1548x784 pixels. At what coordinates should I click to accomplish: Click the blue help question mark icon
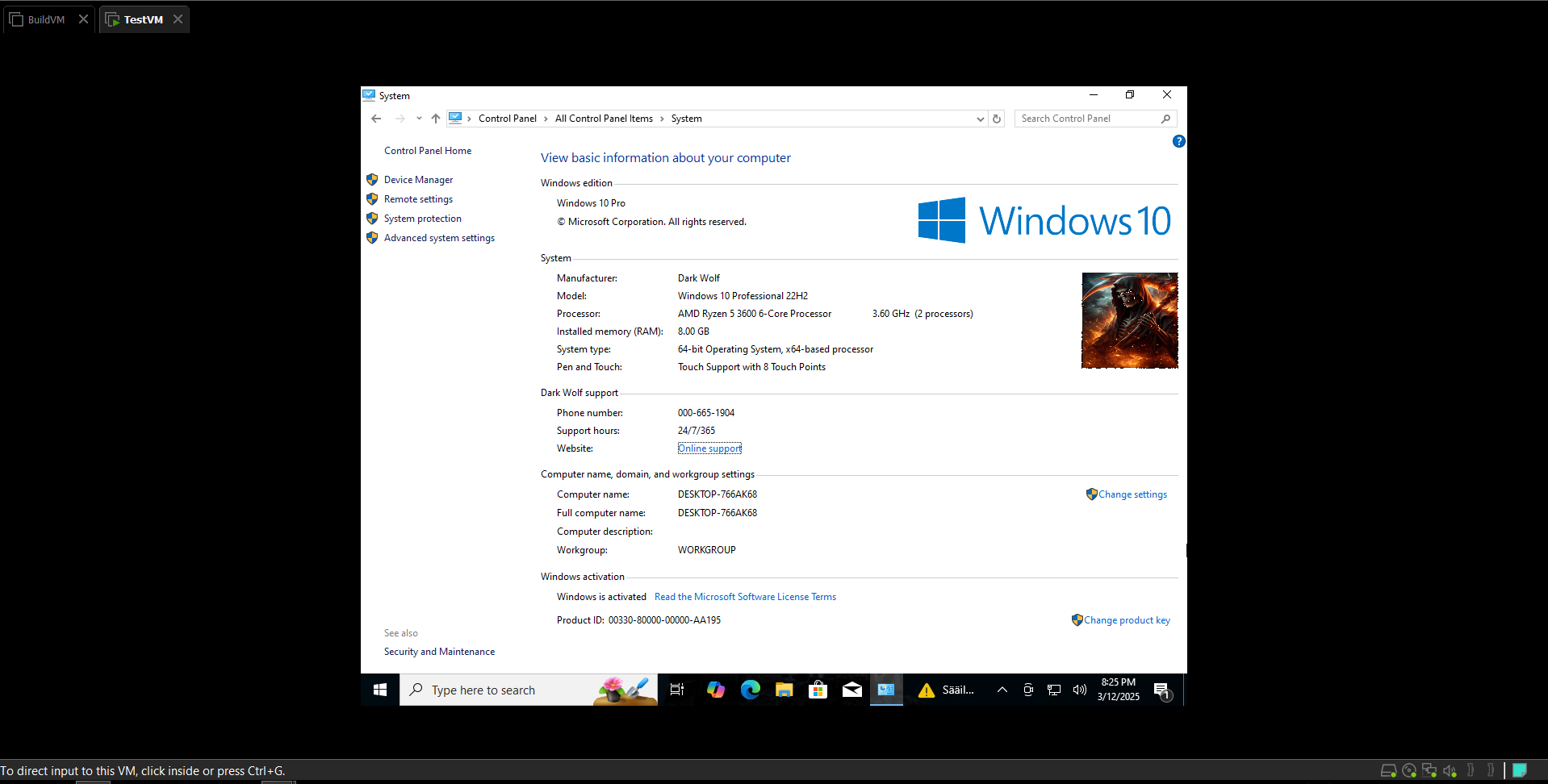click(x=1178, y=141)
